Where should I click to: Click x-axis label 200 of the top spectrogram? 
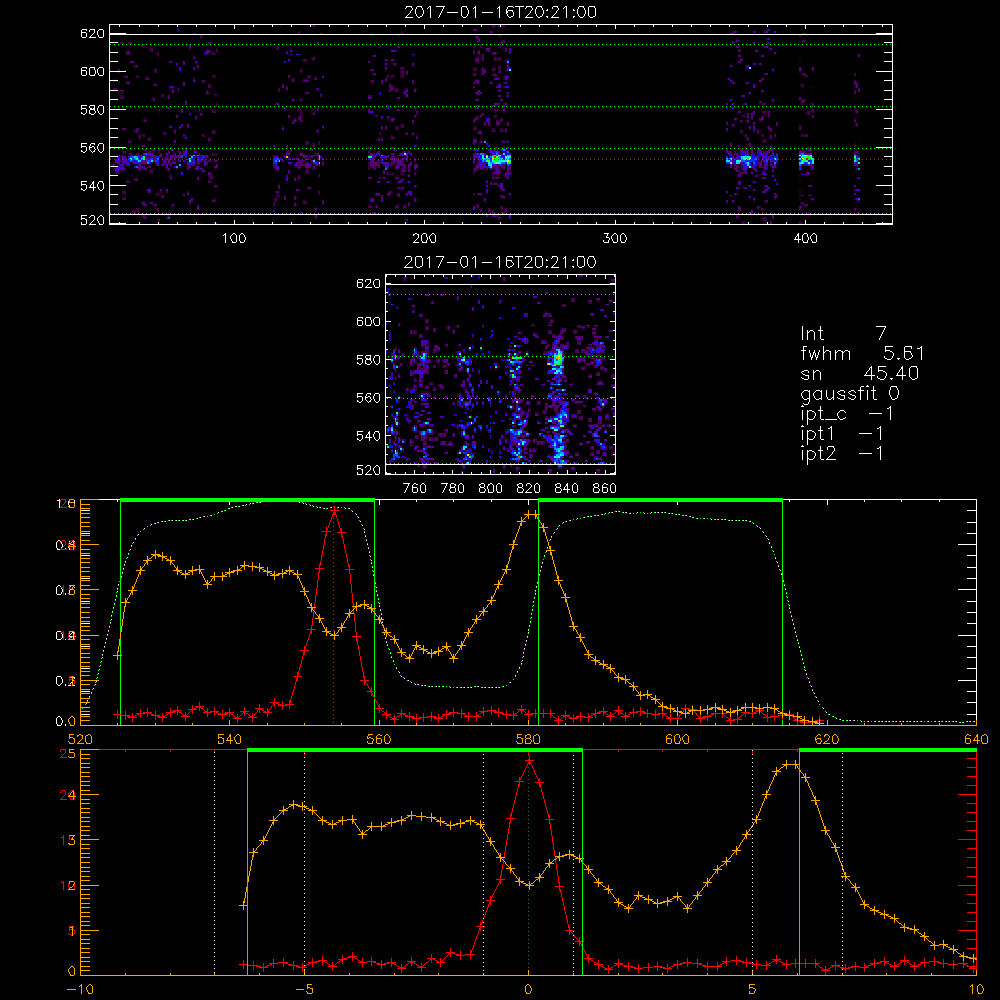424,239
